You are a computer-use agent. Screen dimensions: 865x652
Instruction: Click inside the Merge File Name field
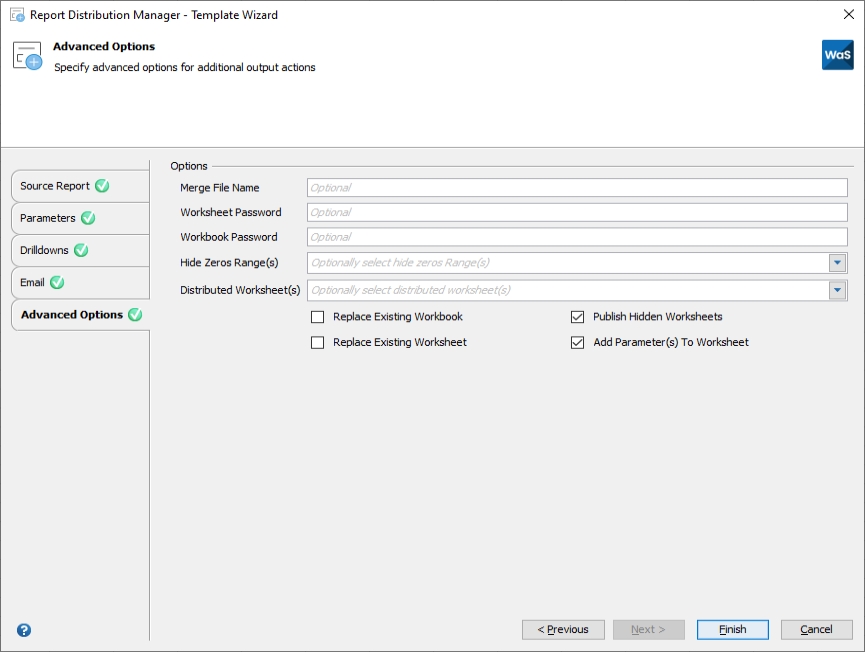point(577,187)
